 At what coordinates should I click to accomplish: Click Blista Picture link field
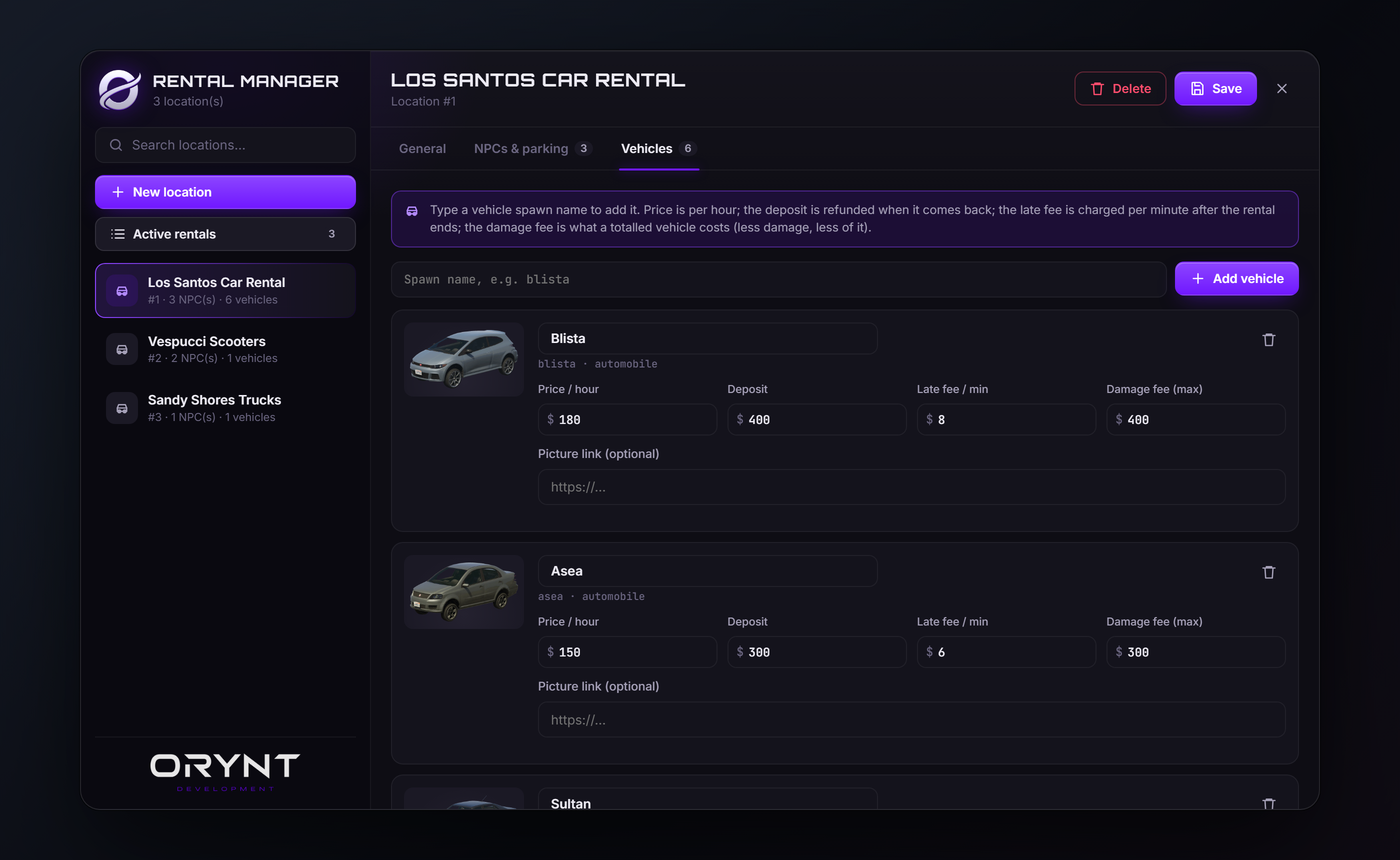coord(911,487)
